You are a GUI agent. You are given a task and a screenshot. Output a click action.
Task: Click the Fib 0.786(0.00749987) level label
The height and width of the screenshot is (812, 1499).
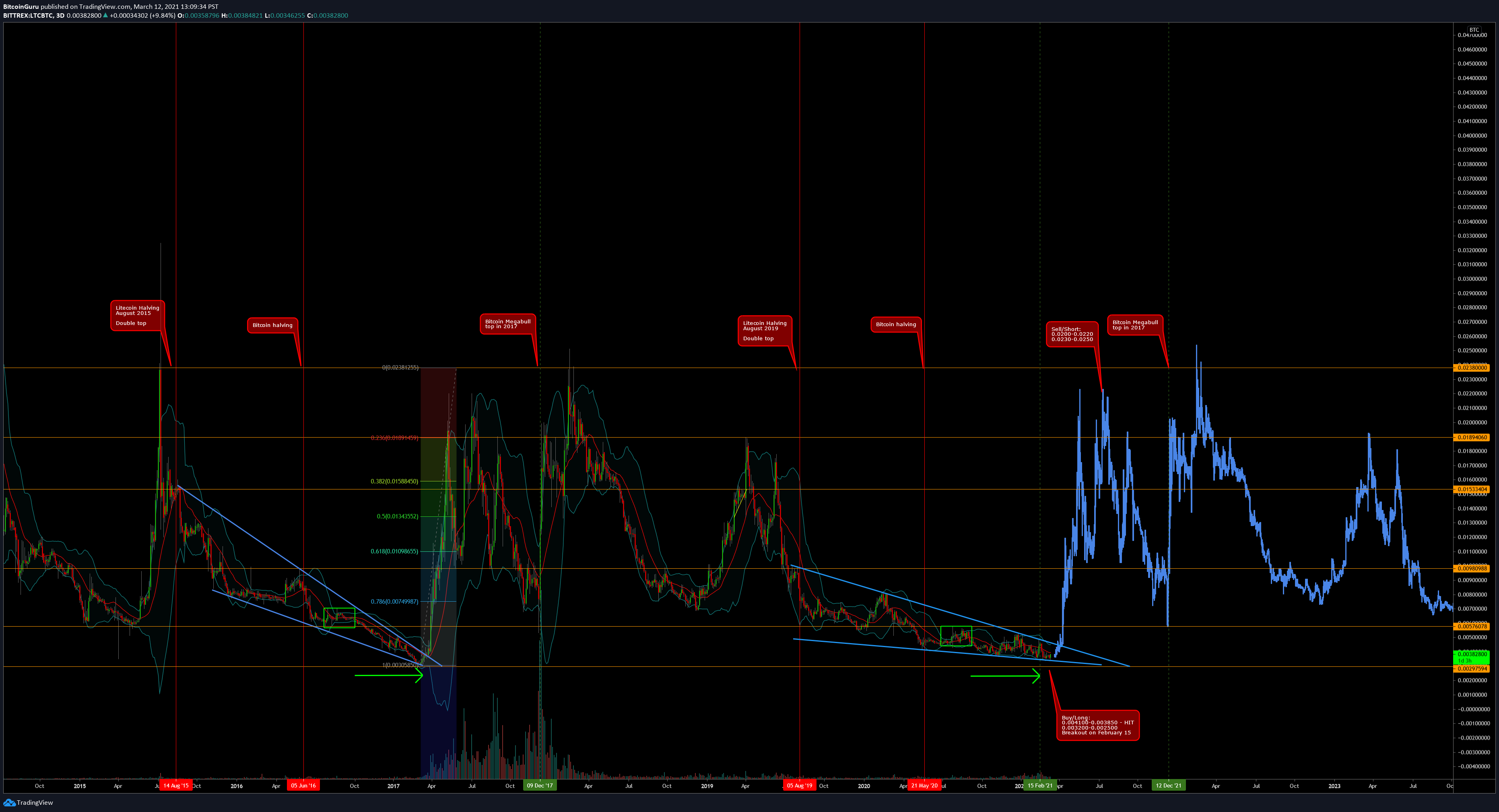tap(394, 601)
